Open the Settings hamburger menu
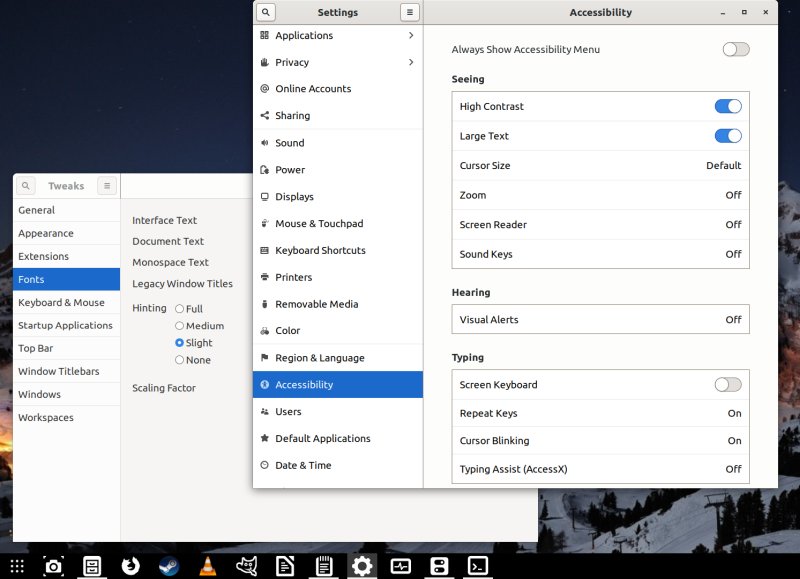The width and height of the screenshot is (800, 579). tap(409, 13)
